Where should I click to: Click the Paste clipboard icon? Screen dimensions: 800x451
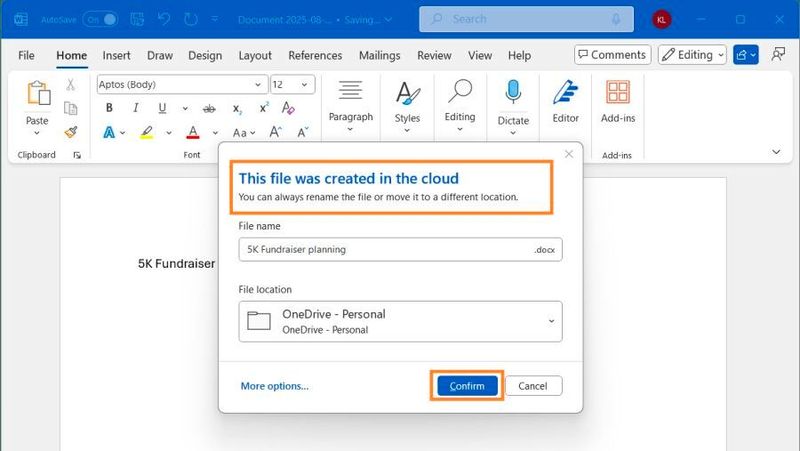tap(37, 94)
